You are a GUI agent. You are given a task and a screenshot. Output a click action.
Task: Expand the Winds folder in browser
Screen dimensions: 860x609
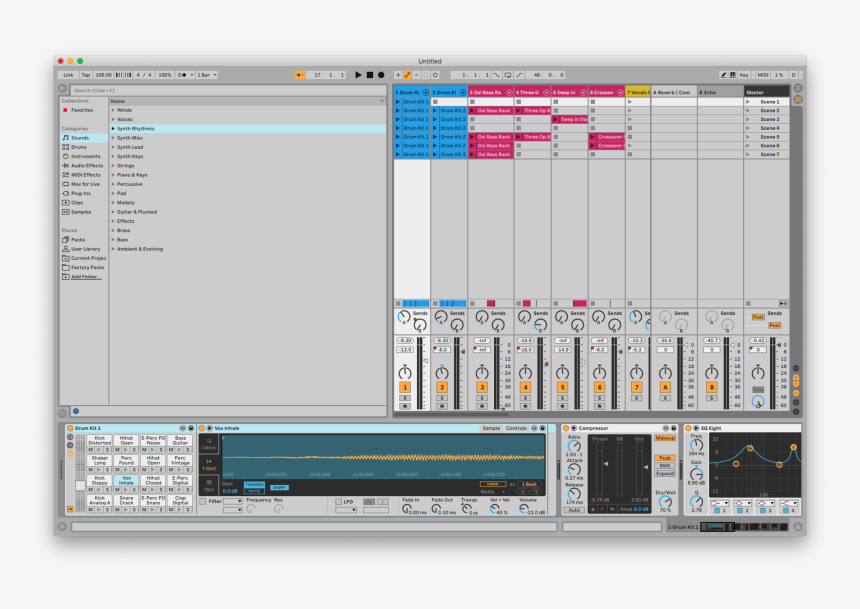coord(113,110)
